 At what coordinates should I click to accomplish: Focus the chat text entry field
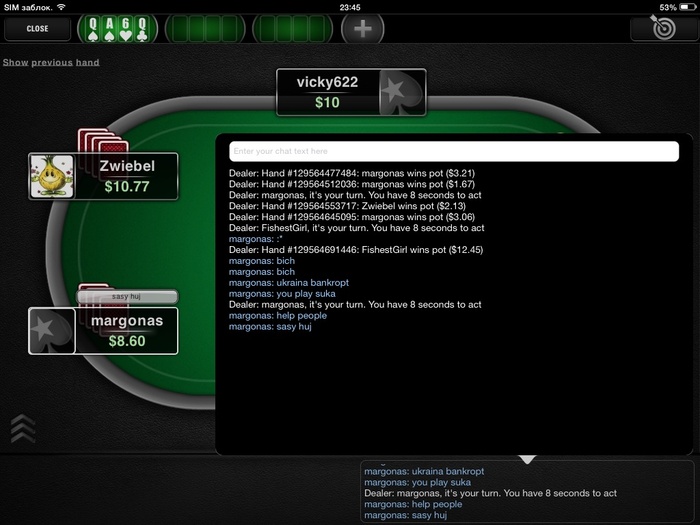coord(454,151)
